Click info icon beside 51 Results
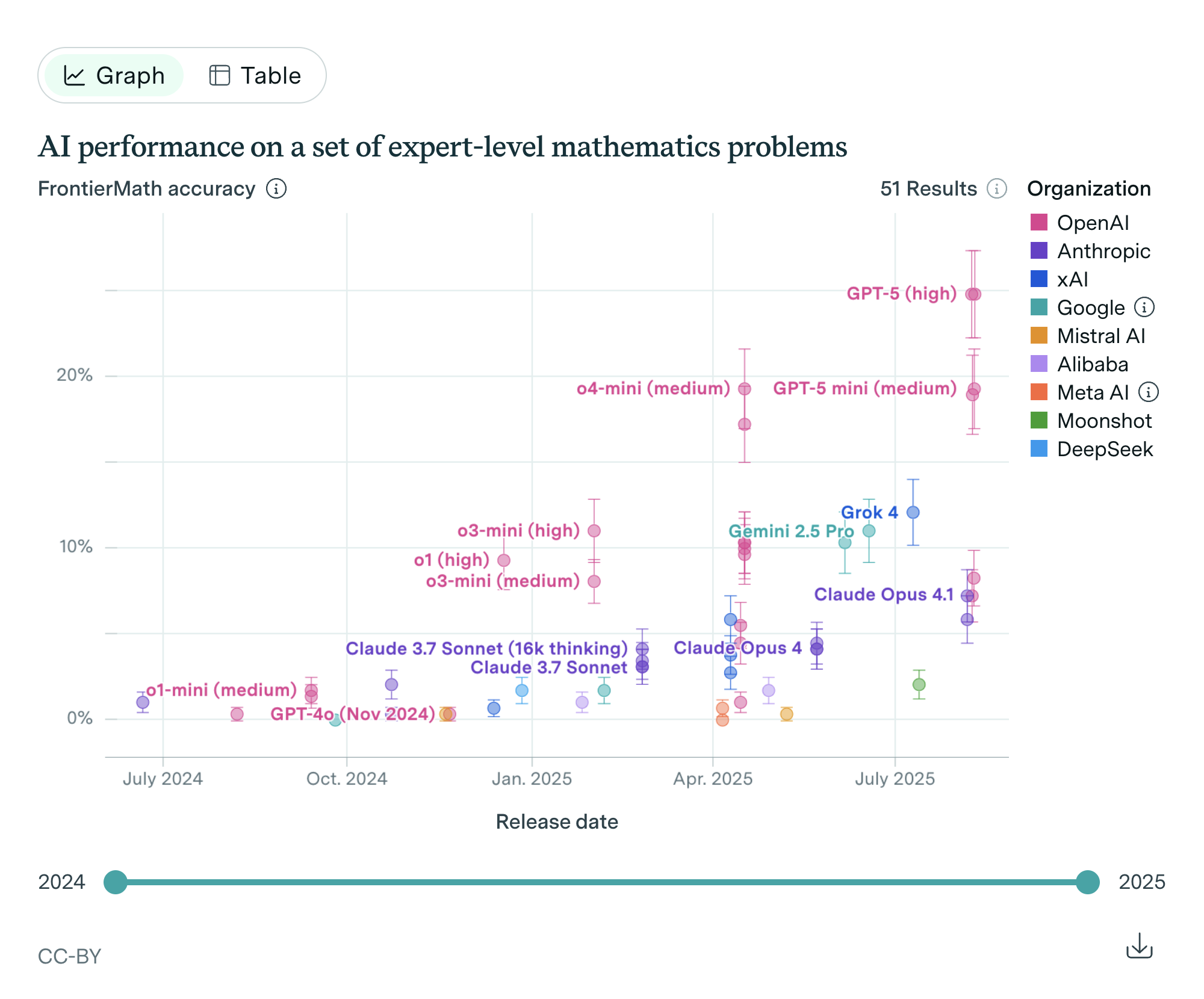Viewport: 1204px width, 999px height. tap(997, 189)
